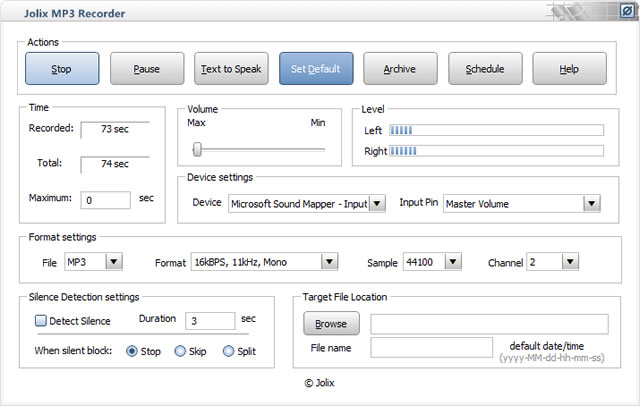
Task: Expand the Input Pin dropdown arrow
Action: click(591, 203)
